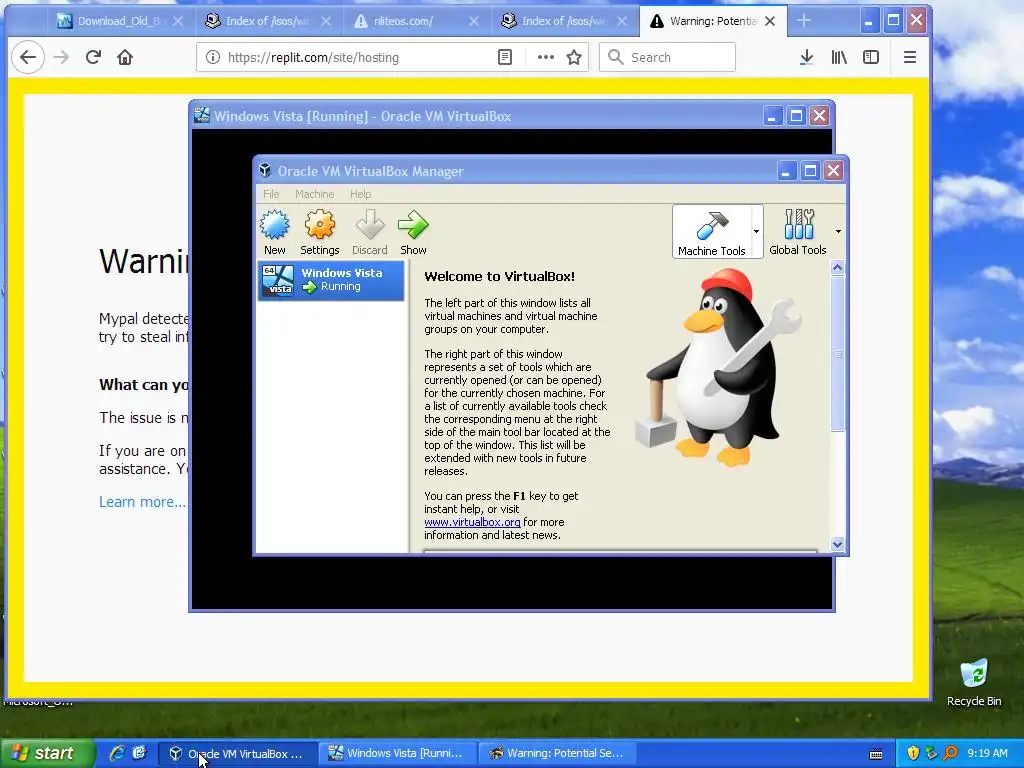Reload the current browser page
The image size is (1024, 768).
click(93, 57)
